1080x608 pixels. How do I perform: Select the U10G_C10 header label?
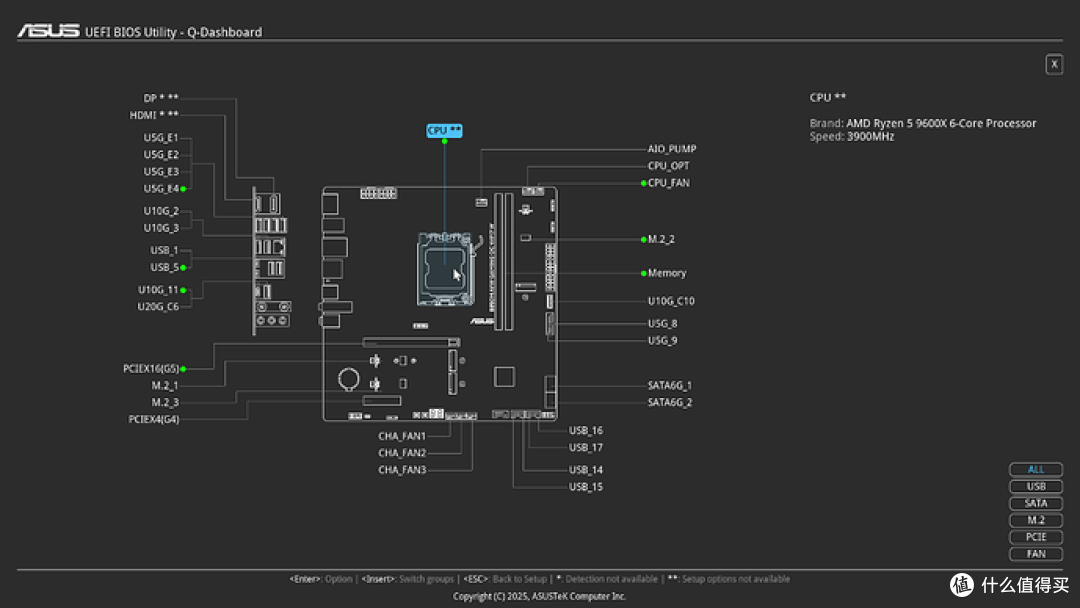point(671,301)
